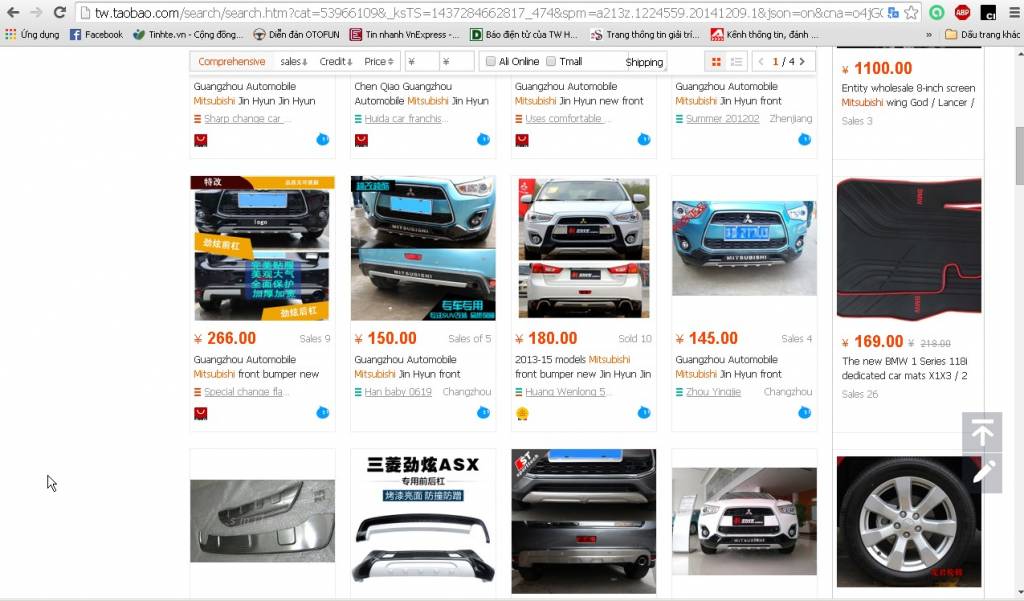1024x601 pixels.
Task: Click the red Tmall badge under ¥266.00 item
Action: [200, 413]
